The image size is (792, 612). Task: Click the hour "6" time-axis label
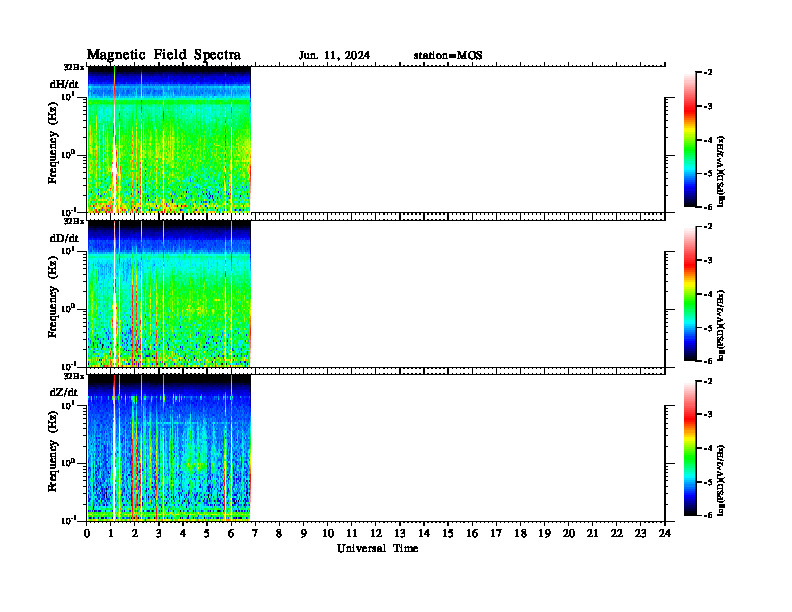tap(231, 534)
